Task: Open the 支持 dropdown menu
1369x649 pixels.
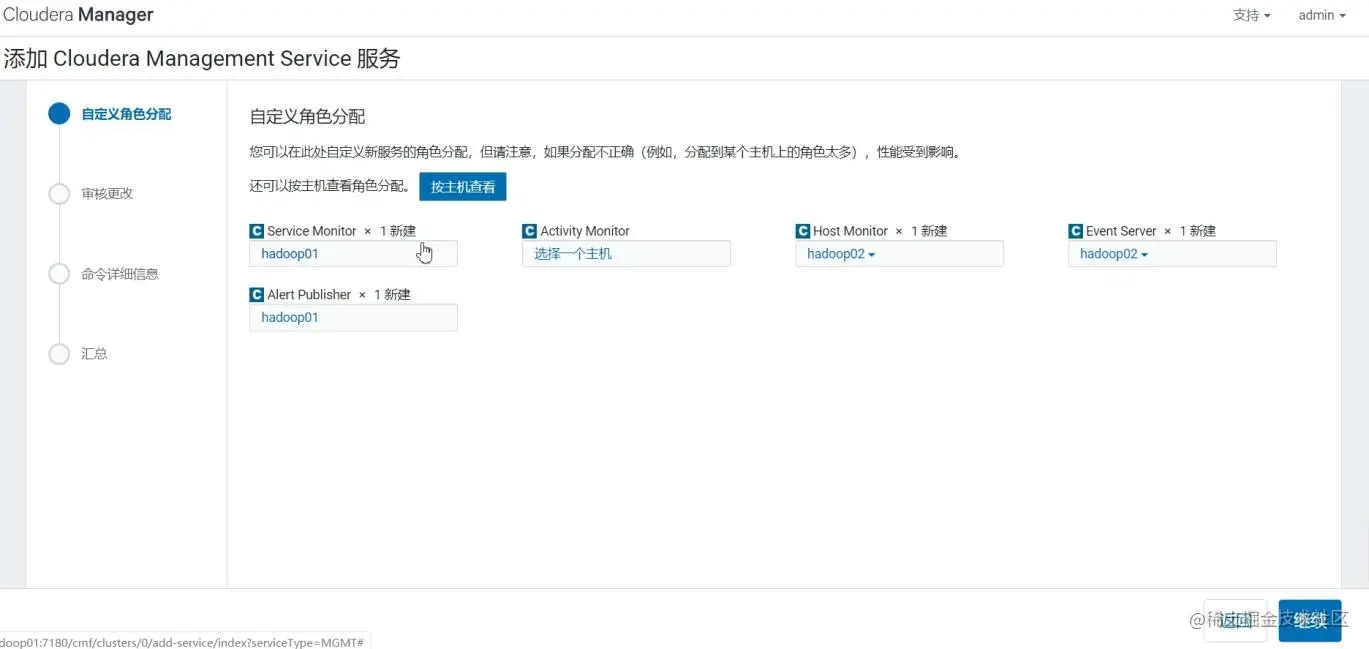Action: pyautogui.click(x=1251, y=15)
